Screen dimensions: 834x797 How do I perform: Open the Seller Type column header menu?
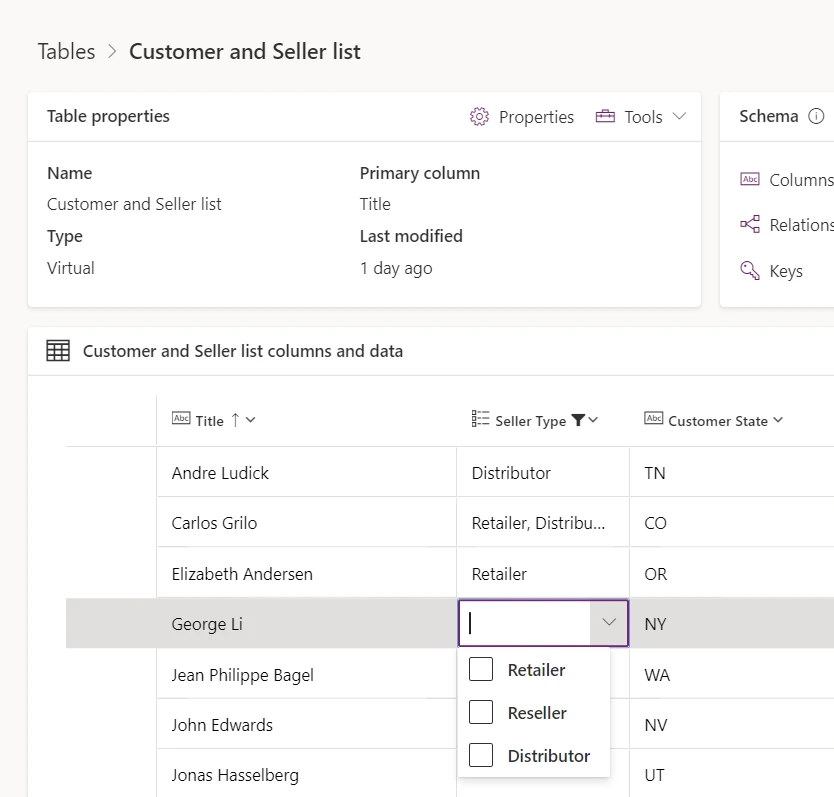593,421
